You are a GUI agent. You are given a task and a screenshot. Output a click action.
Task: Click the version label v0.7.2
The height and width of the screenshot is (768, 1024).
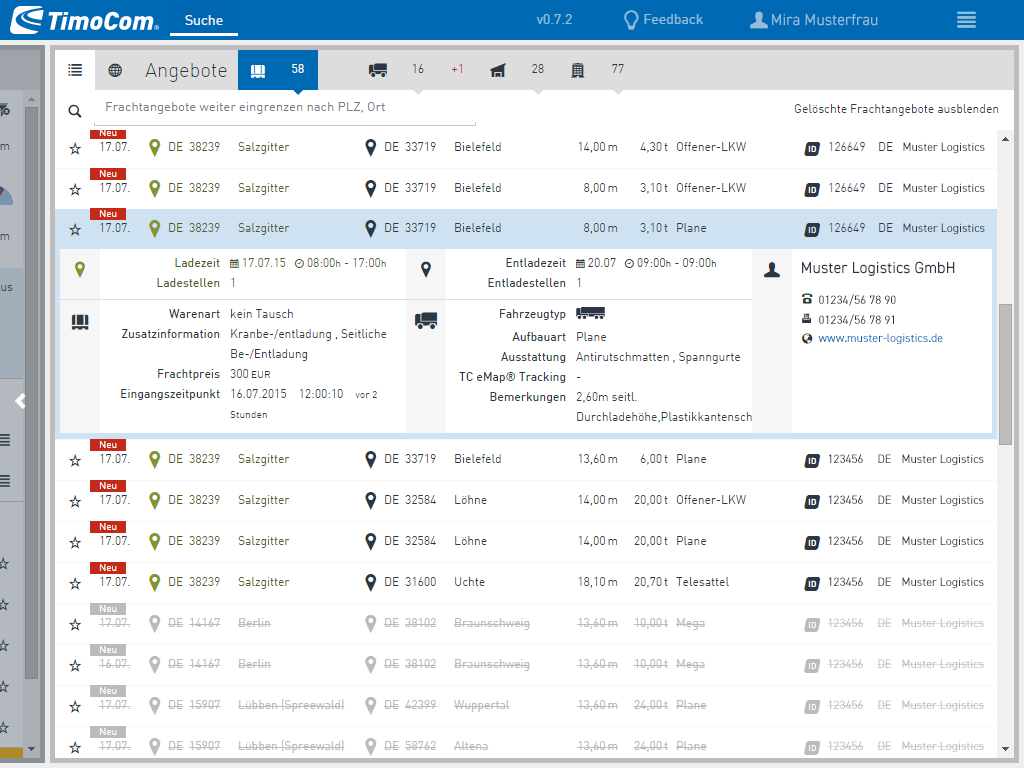(x=554, y=20)
